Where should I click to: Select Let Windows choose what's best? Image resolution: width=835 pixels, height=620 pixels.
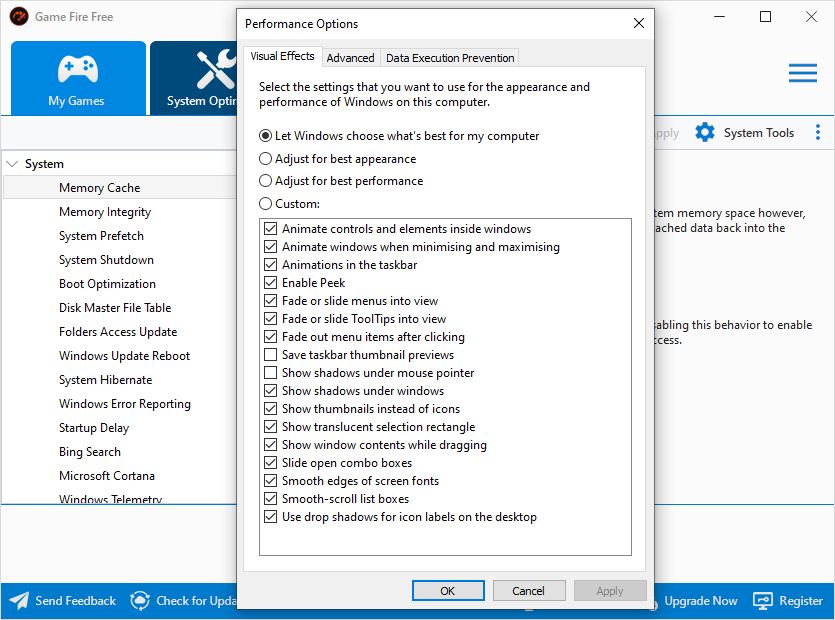(x=265, y=136)
